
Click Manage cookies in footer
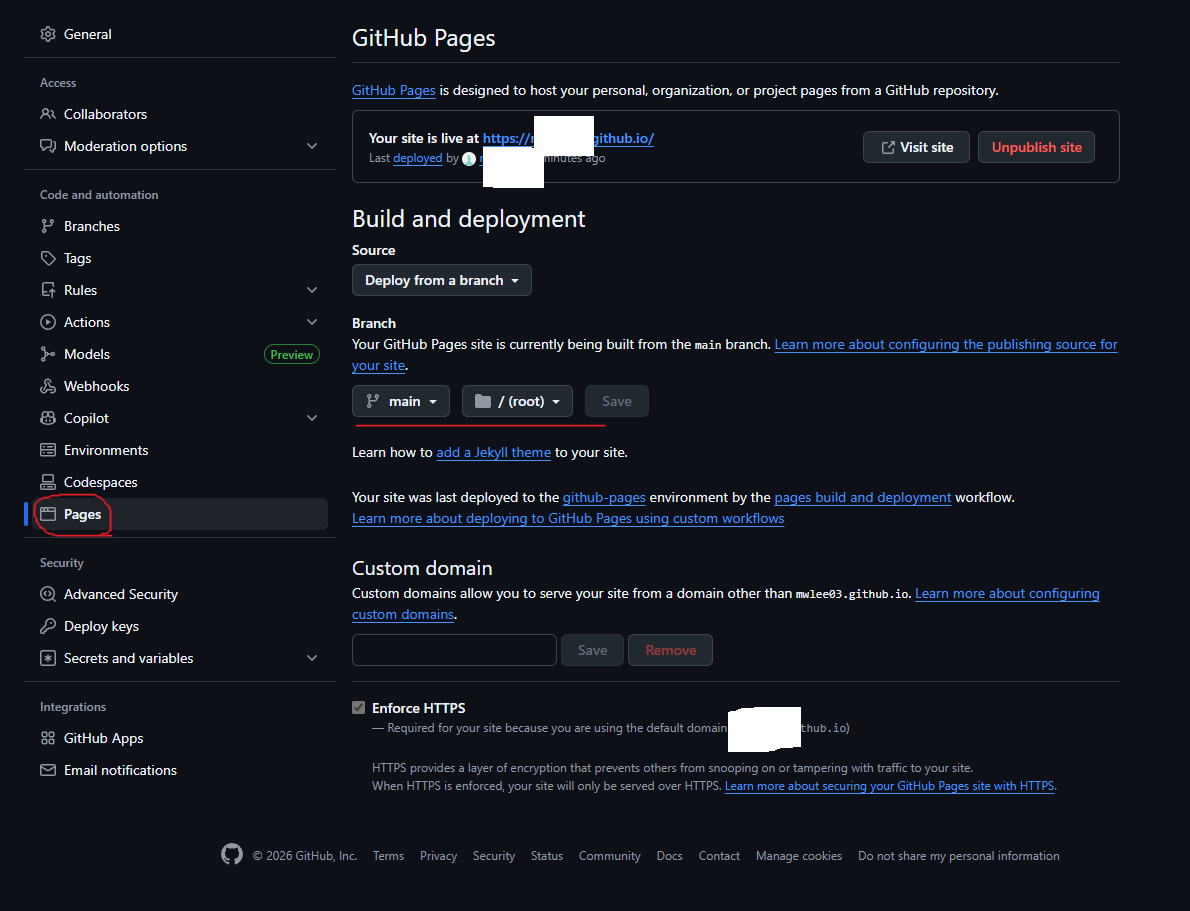[799, 856]
